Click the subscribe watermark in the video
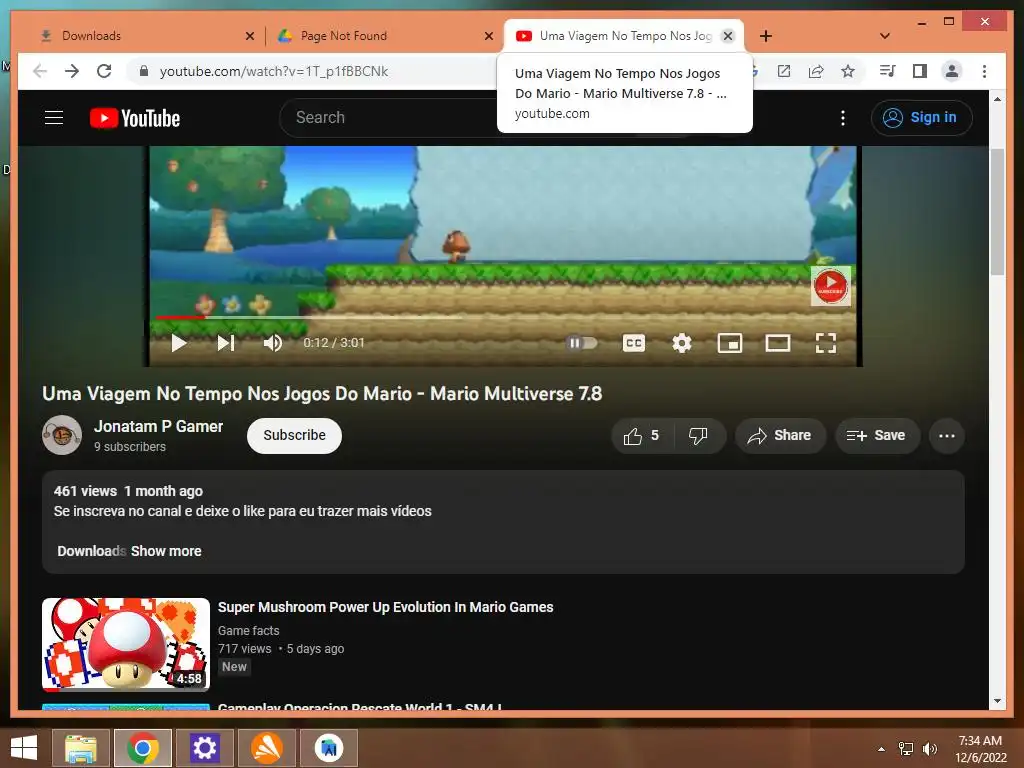This screenshot has height=768, width=1024. click(x=830, y=285)
